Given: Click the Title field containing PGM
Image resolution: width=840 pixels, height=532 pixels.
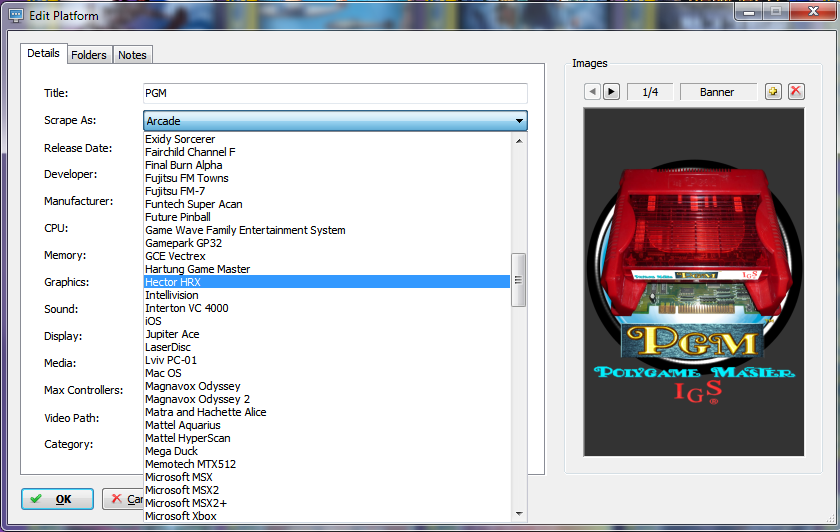Looking at the screenshot, I should 335,93.
